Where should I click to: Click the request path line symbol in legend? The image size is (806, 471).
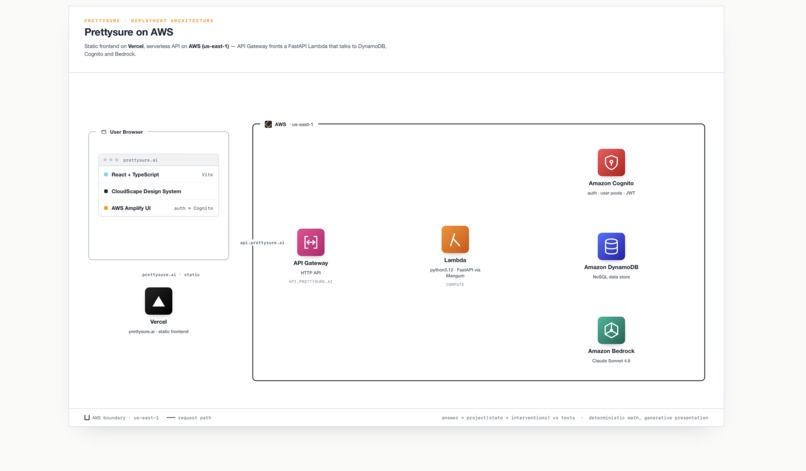[171, 418]
